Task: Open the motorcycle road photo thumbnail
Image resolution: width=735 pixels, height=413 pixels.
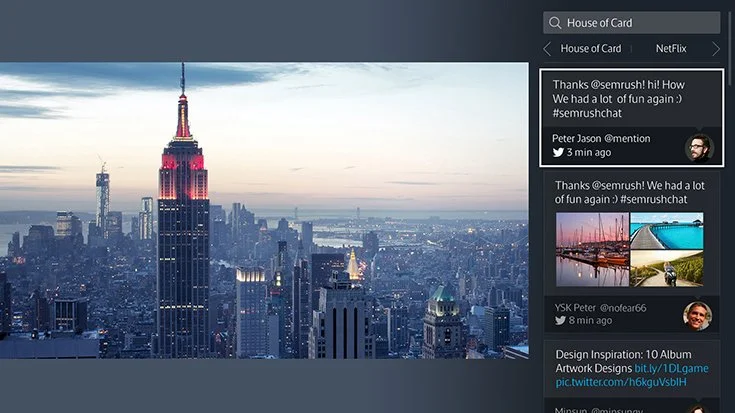Action: tap(667, 268)
